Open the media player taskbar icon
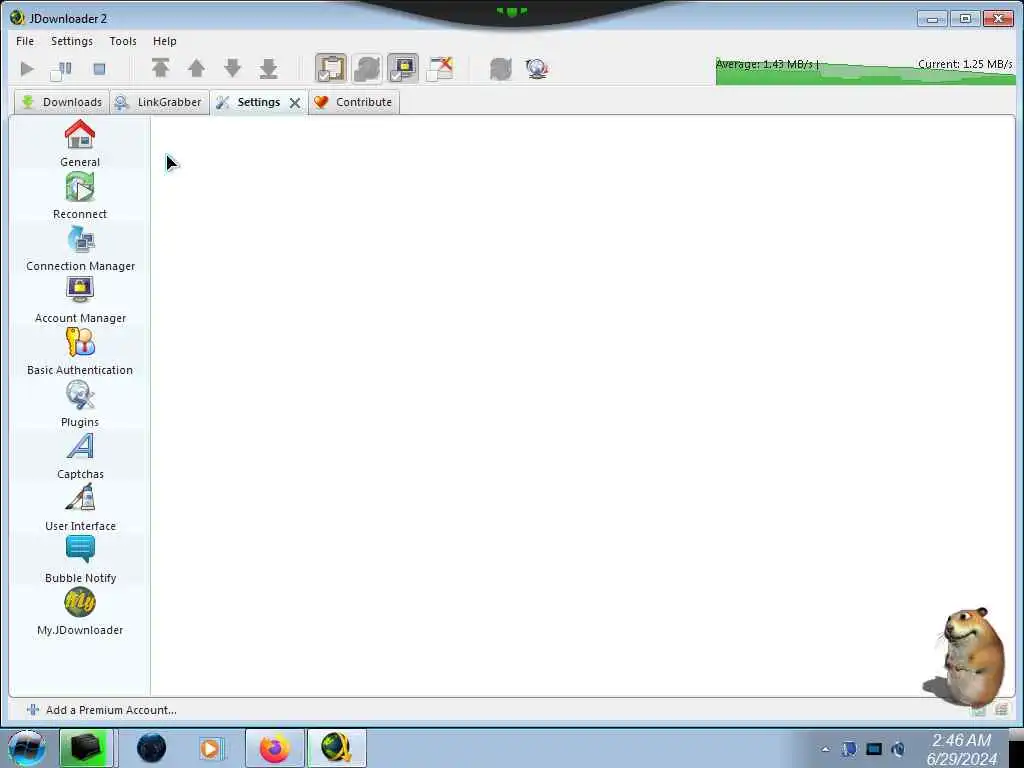 tap(210, 748)
